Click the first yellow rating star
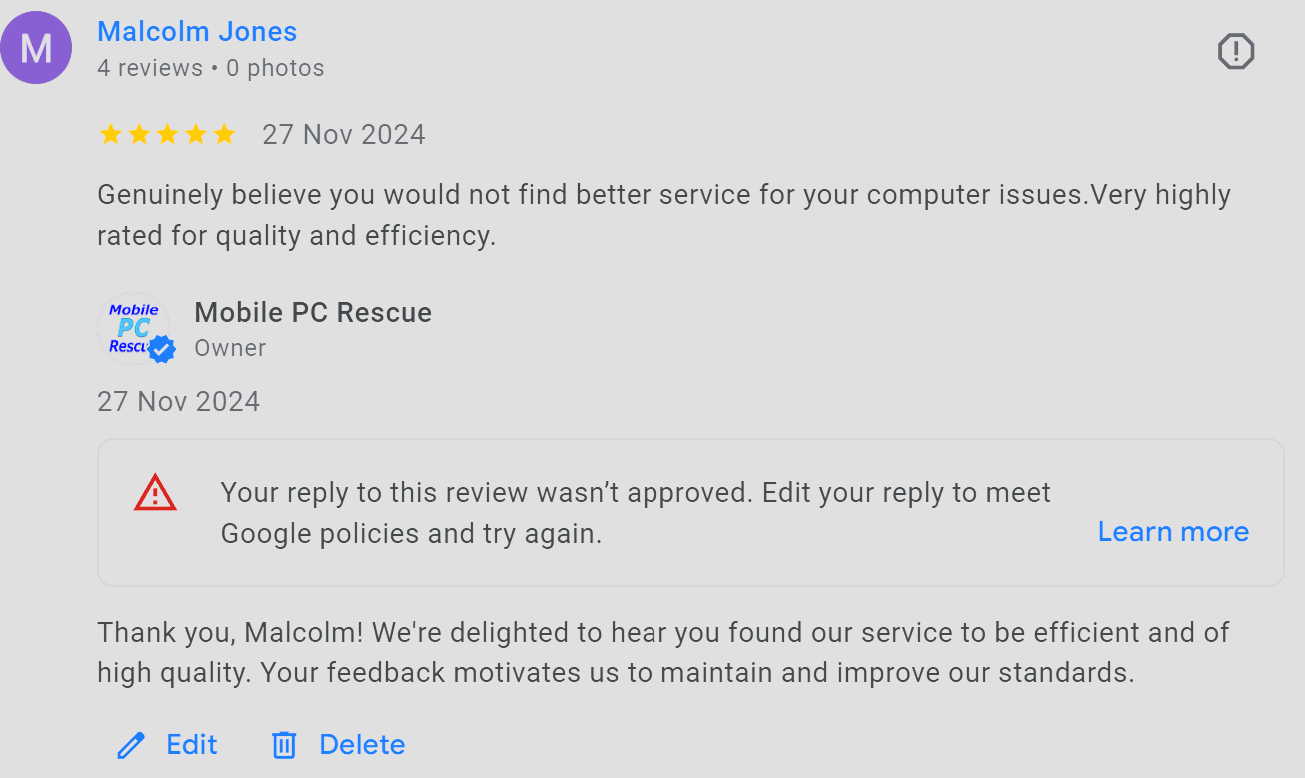This screenshot has width=1305, height=778. tap(110, 135)
